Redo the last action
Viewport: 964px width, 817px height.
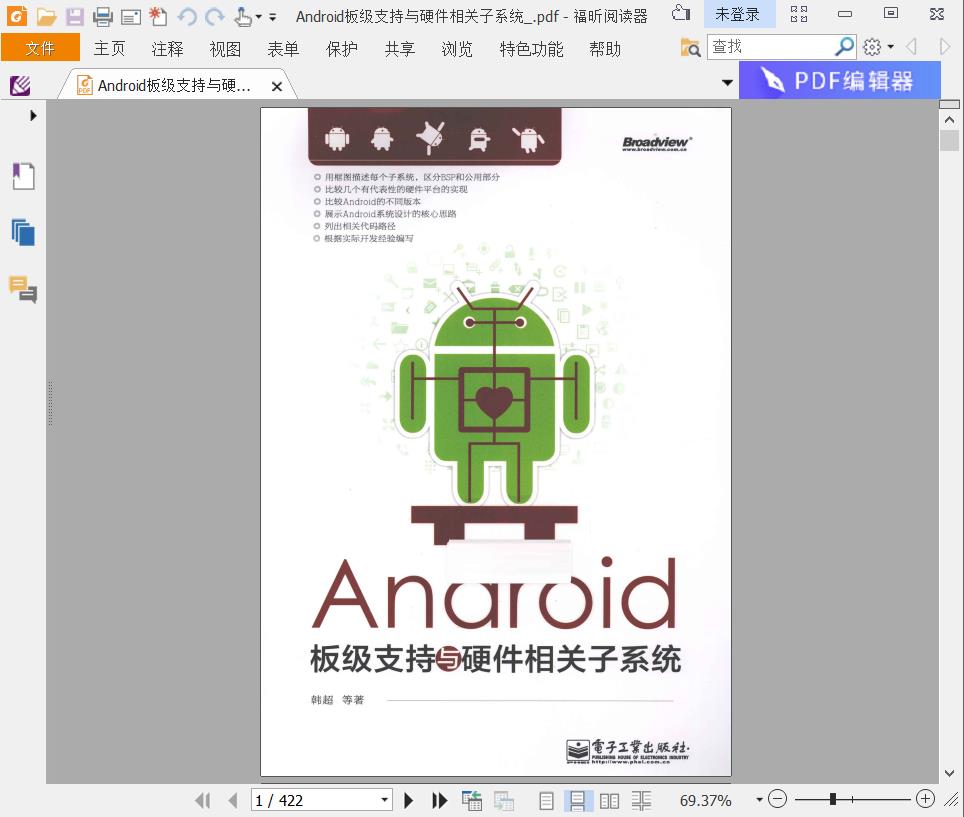(215, 17)
